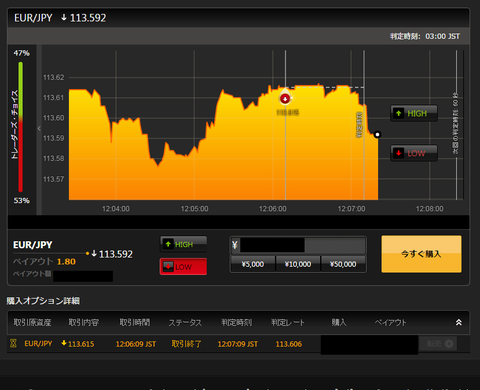480x390 pixels.
Task: Click the 53% traders choice value
Action: pyautogui.click(x=21, y=200)
